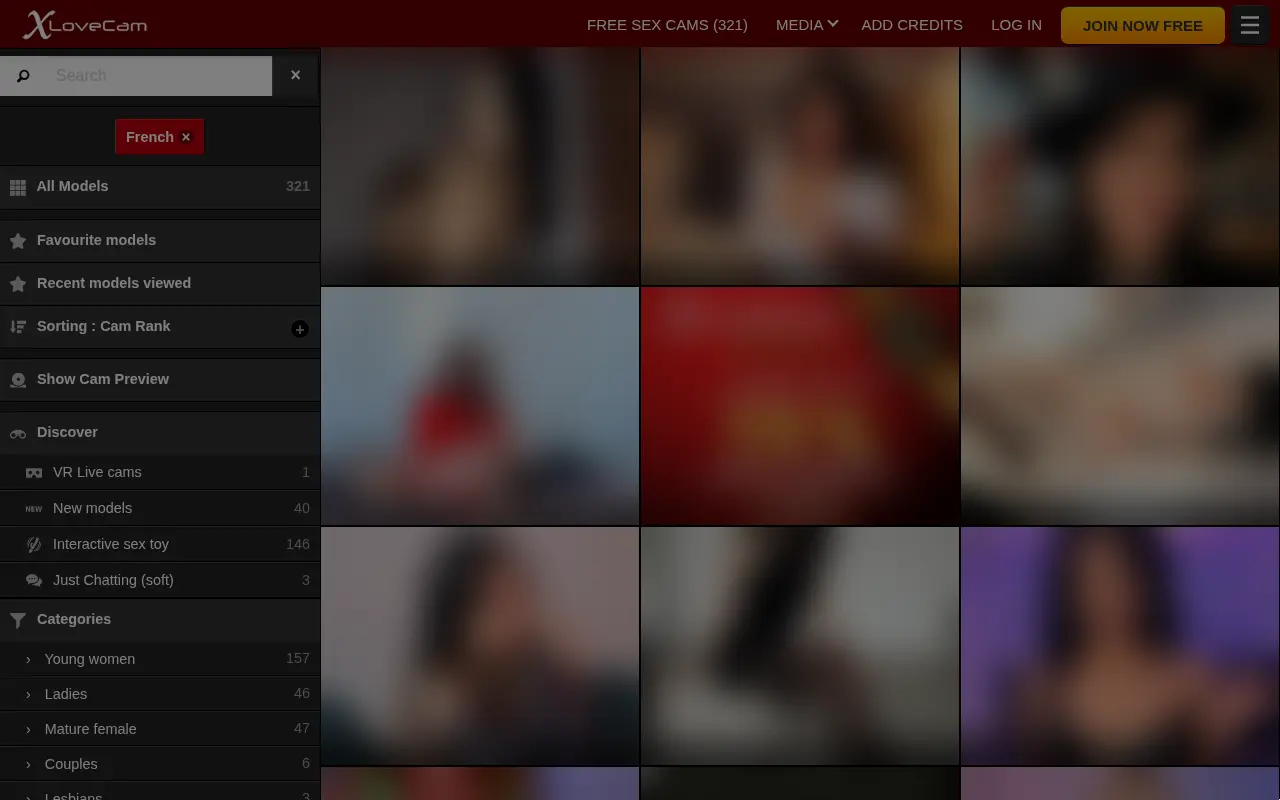Select the Mature female category

[160, 729]
